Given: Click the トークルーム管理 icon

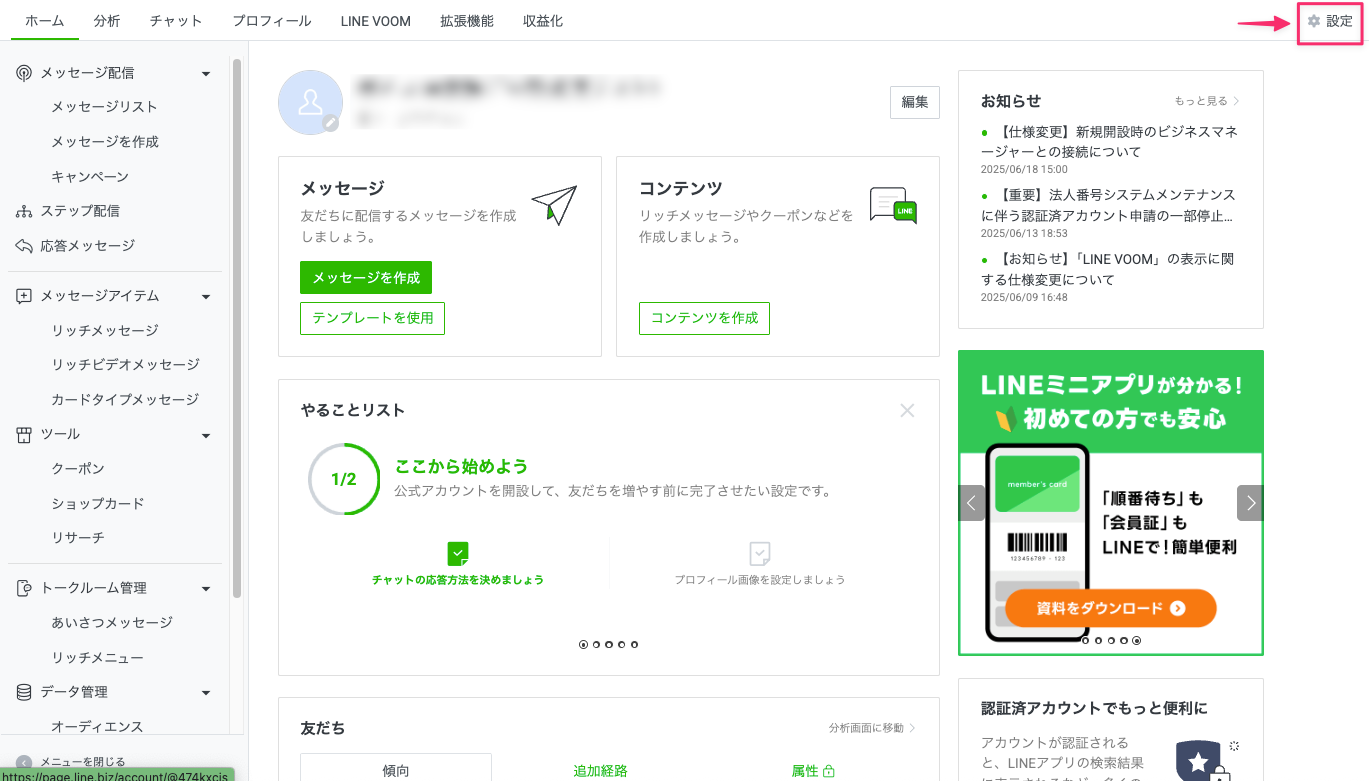Looking at the screenshot, I should click(x=25, y=588).
